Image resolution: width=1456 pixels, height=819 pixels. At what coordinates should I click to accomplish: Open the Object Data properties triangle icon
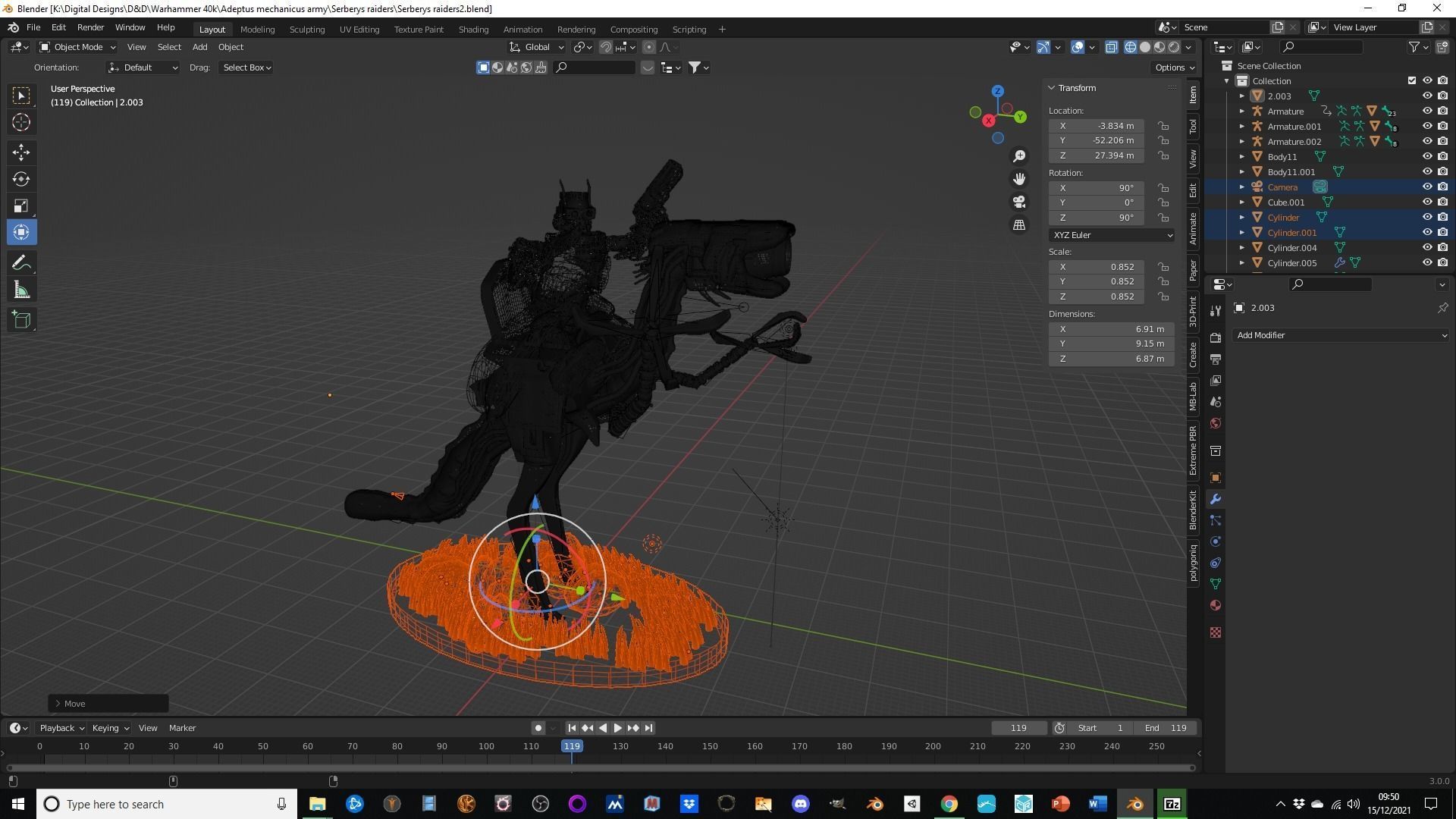[1216, 584]
